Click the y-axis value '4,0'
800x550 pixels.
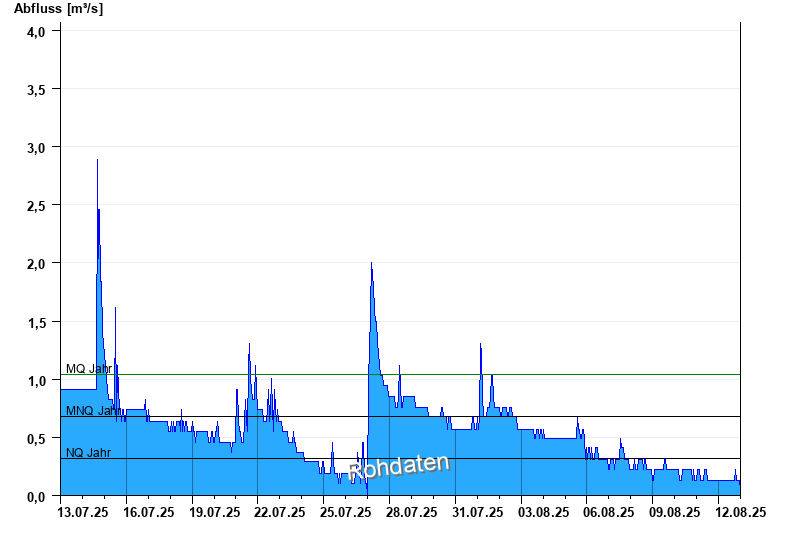36,32
